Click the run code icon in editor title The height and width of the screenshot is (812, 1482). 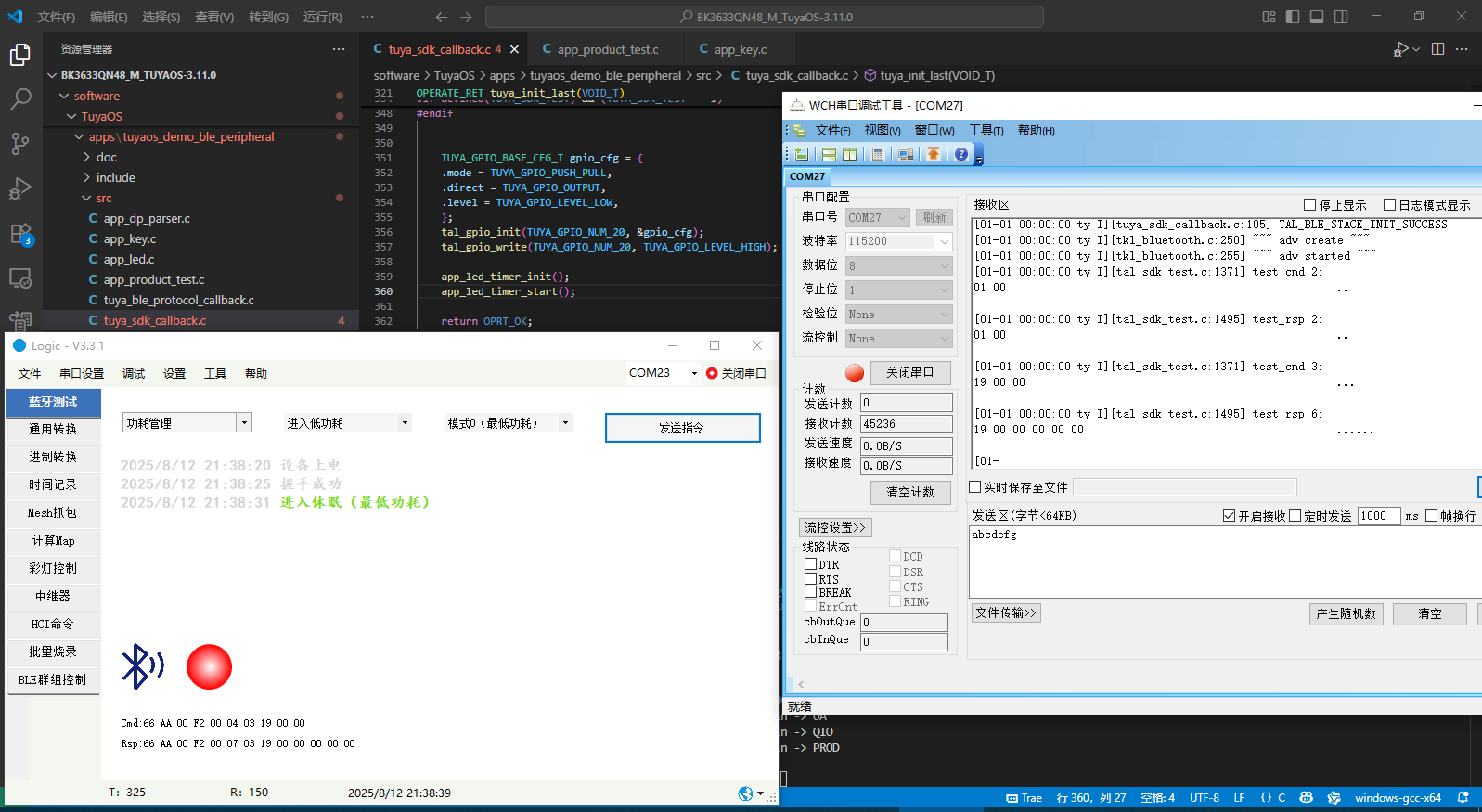pyautogui.click(x=1400, y=49)
